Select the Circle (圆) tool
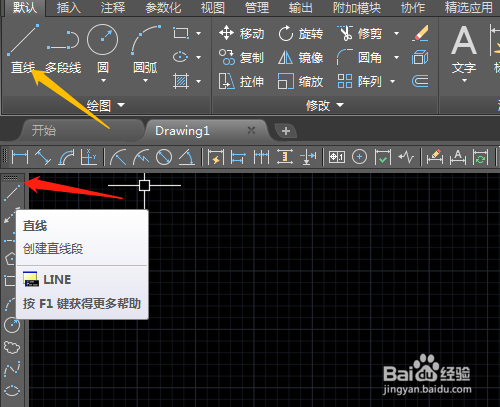Screen dimensions: 500x407 click(x=103, y=48)
